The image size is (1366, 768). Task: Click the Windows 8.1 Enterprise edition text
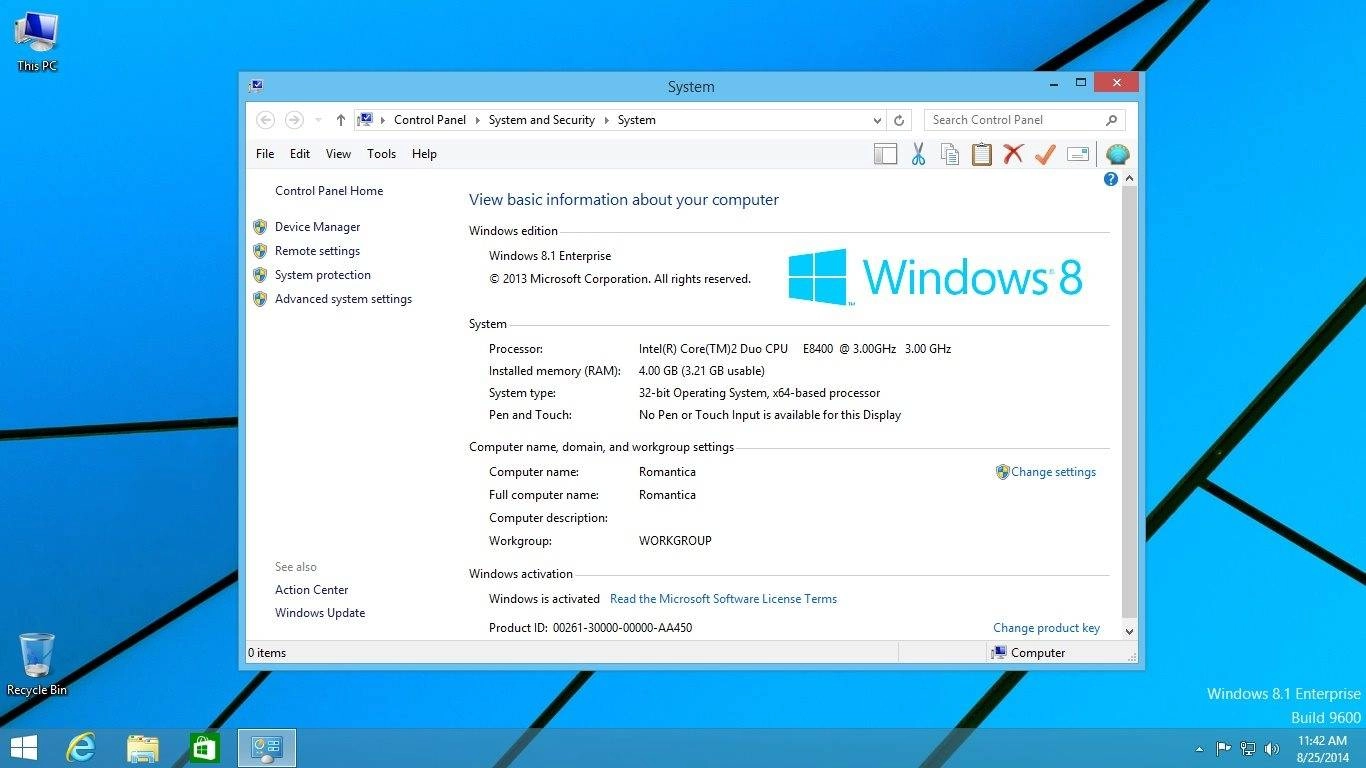point(550,256)
